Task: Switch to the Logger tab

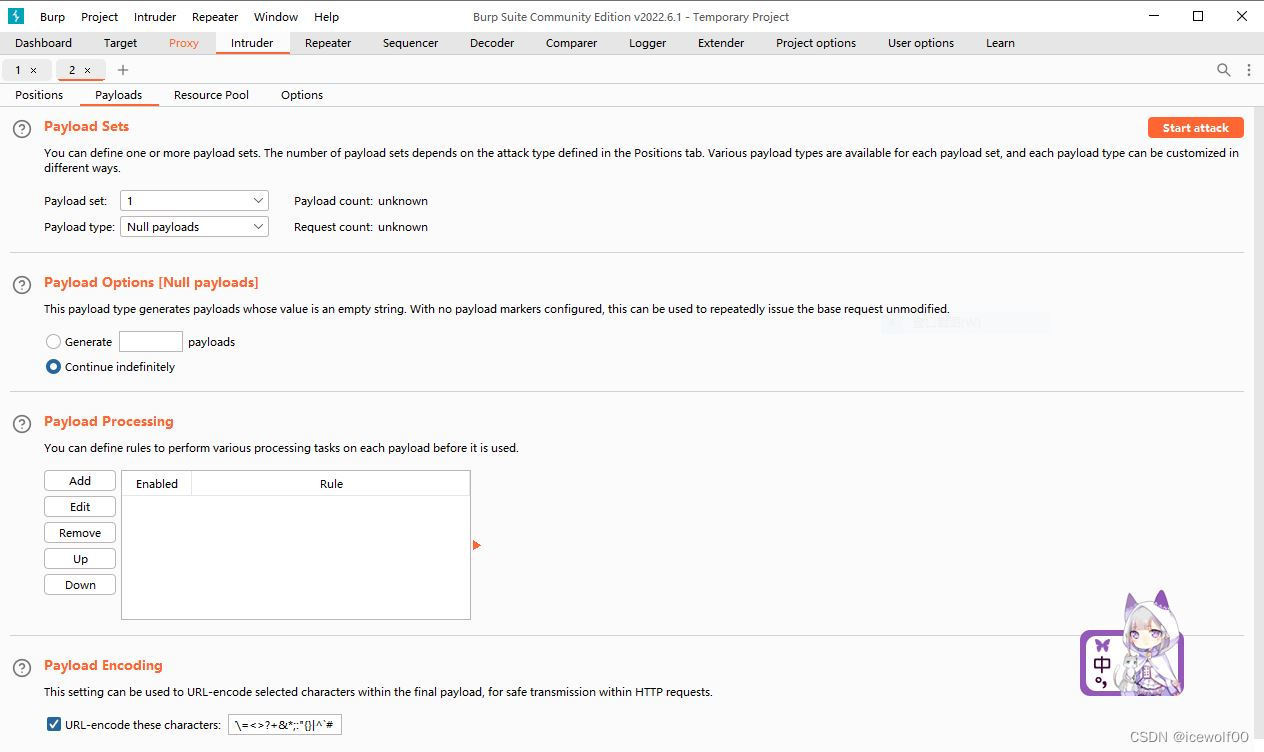Action: point(647,43)
